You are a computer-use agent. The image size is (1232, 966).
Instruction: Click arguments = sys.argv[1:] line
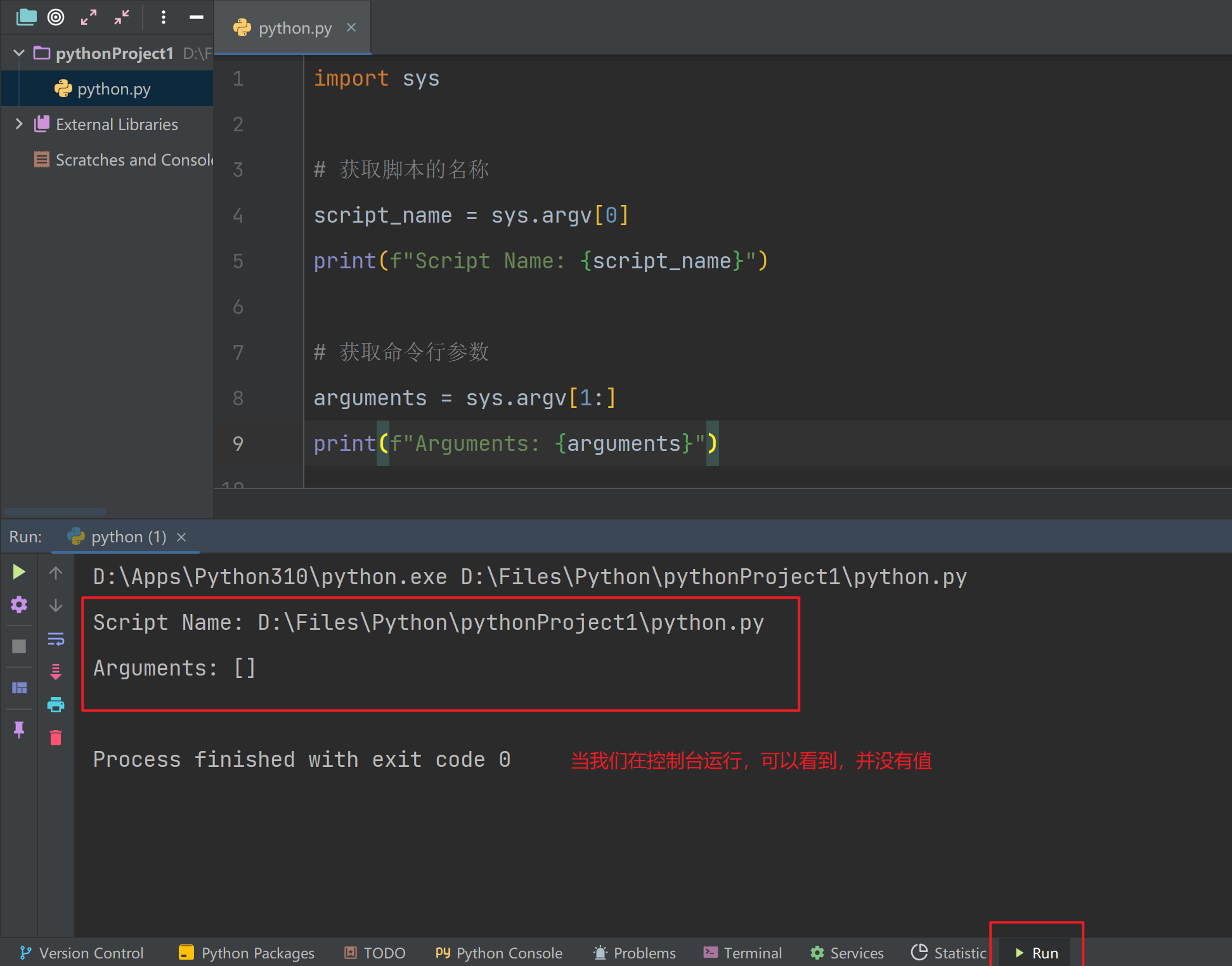465,398
